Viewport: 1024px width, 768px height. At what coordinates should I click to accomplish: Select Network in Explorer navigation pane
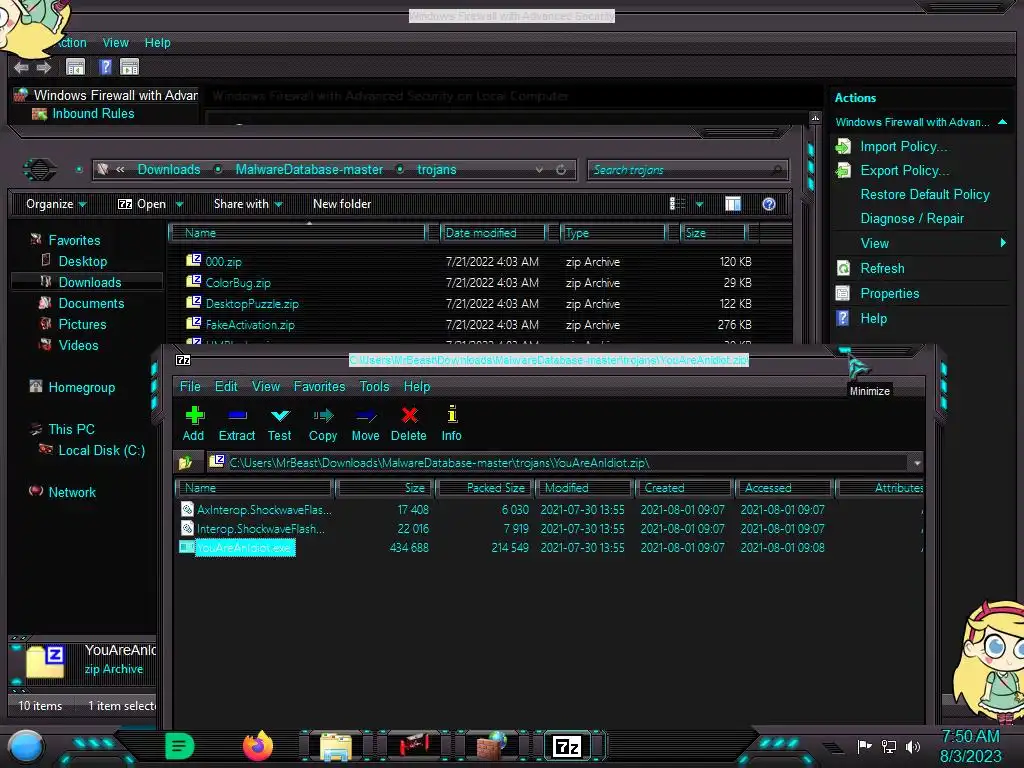72,492
